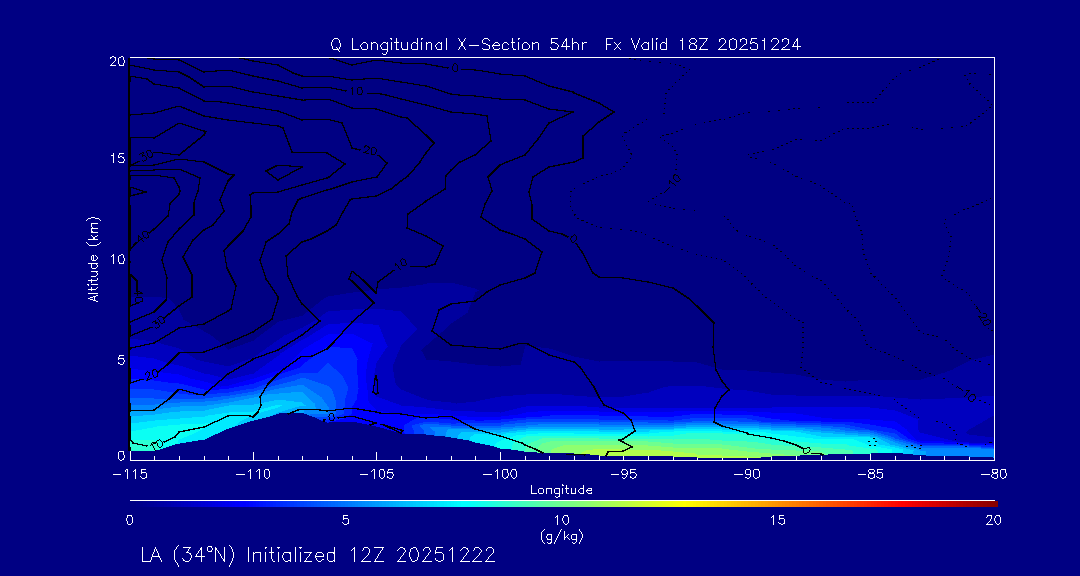Click the -90 longitude tick label
1080x576 pixels.
[747, 475]
